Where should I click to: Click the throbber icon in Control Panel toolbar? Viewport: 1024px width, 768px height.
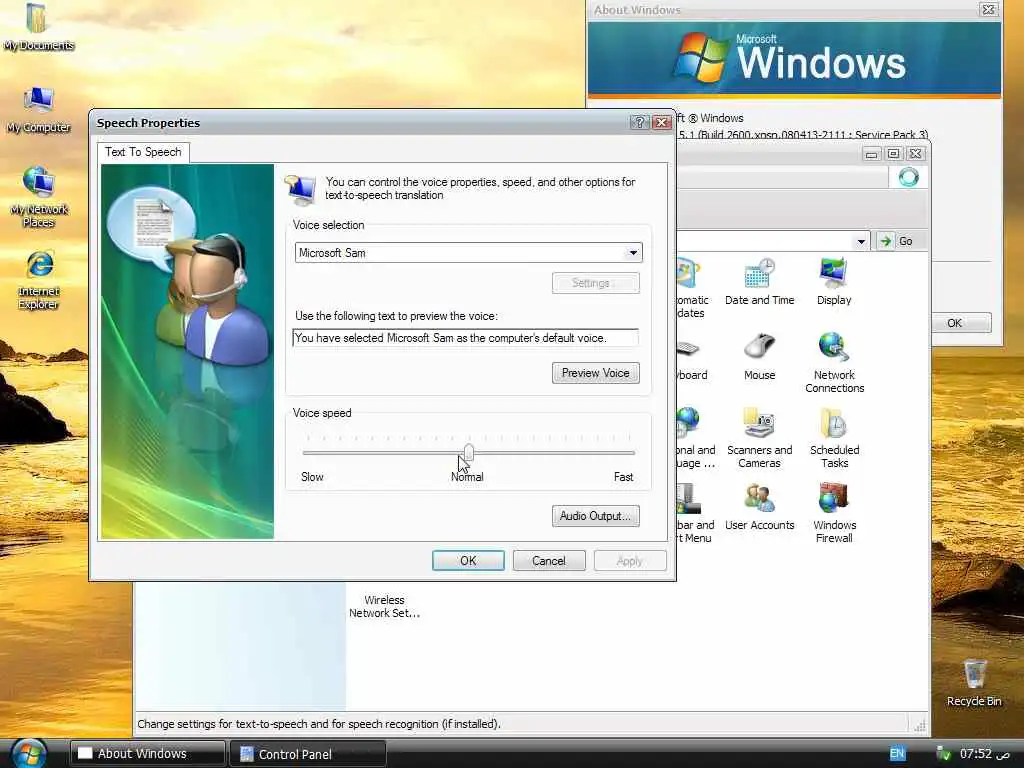[908, 177]
